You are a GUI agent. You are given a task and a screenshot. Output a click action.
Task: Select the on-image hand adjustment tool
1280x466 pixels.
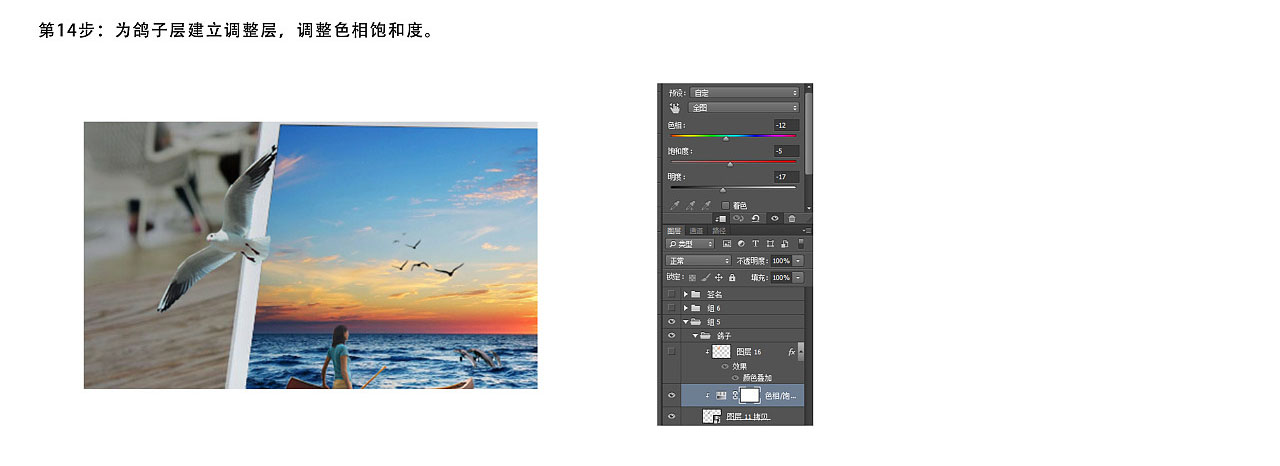[x=674, y=107]
